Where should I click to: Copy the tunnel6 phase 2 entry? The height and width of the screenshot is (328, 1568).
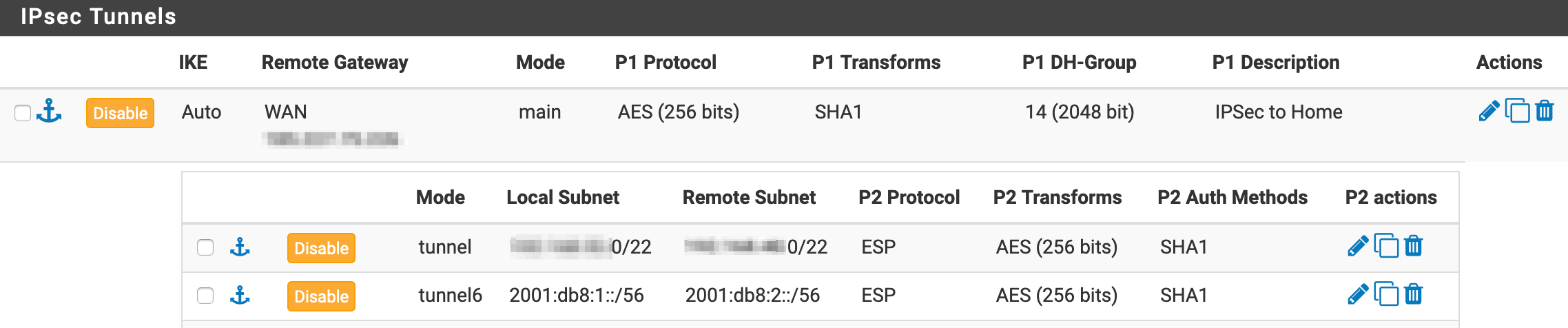[1386, 294]
